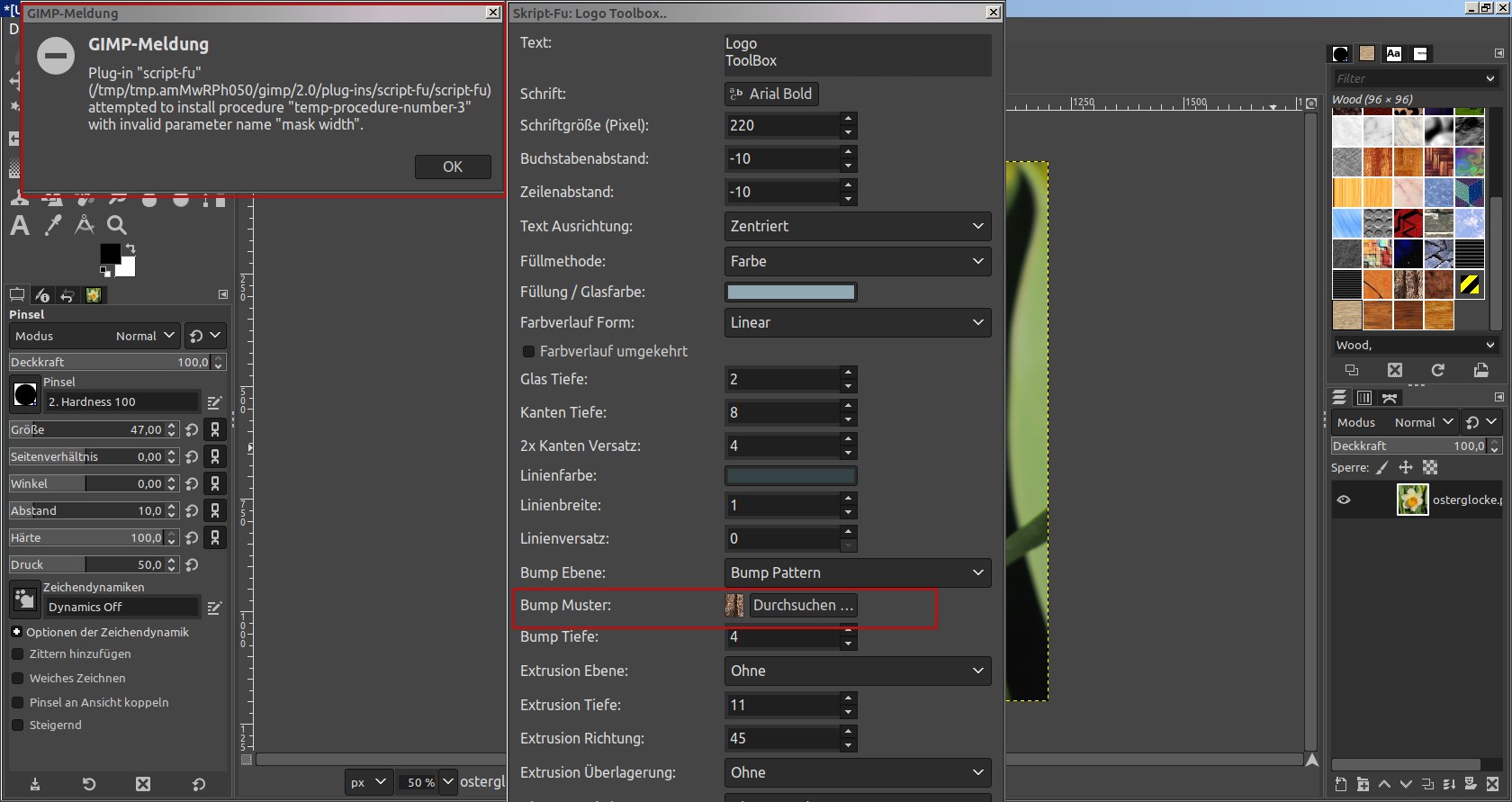1512x802 pixels.
Task: Toggle the link icon for Härte
Action: pos(215,538)
